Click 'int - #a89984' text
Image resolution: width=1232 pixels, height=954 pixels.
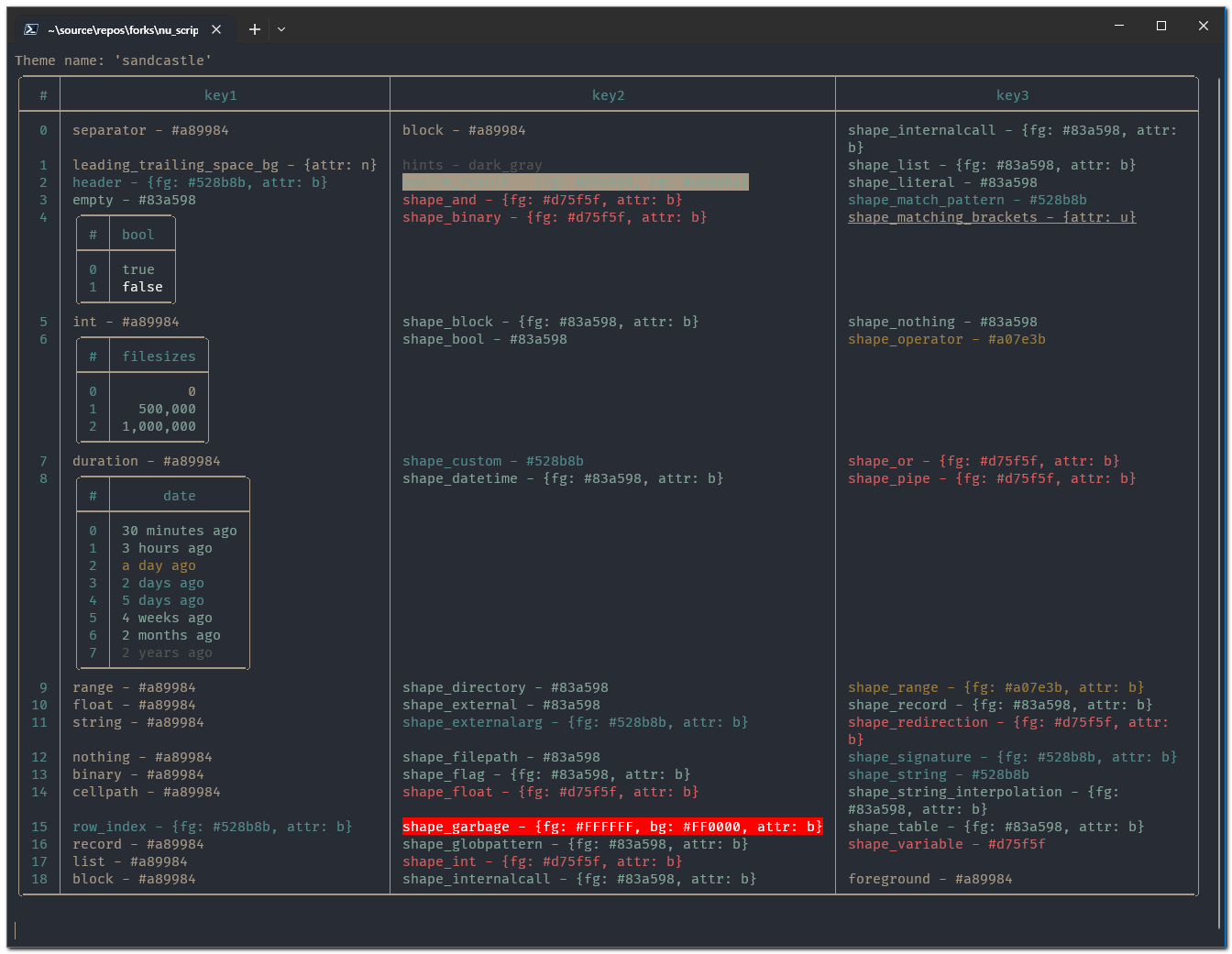click(126, 322)
